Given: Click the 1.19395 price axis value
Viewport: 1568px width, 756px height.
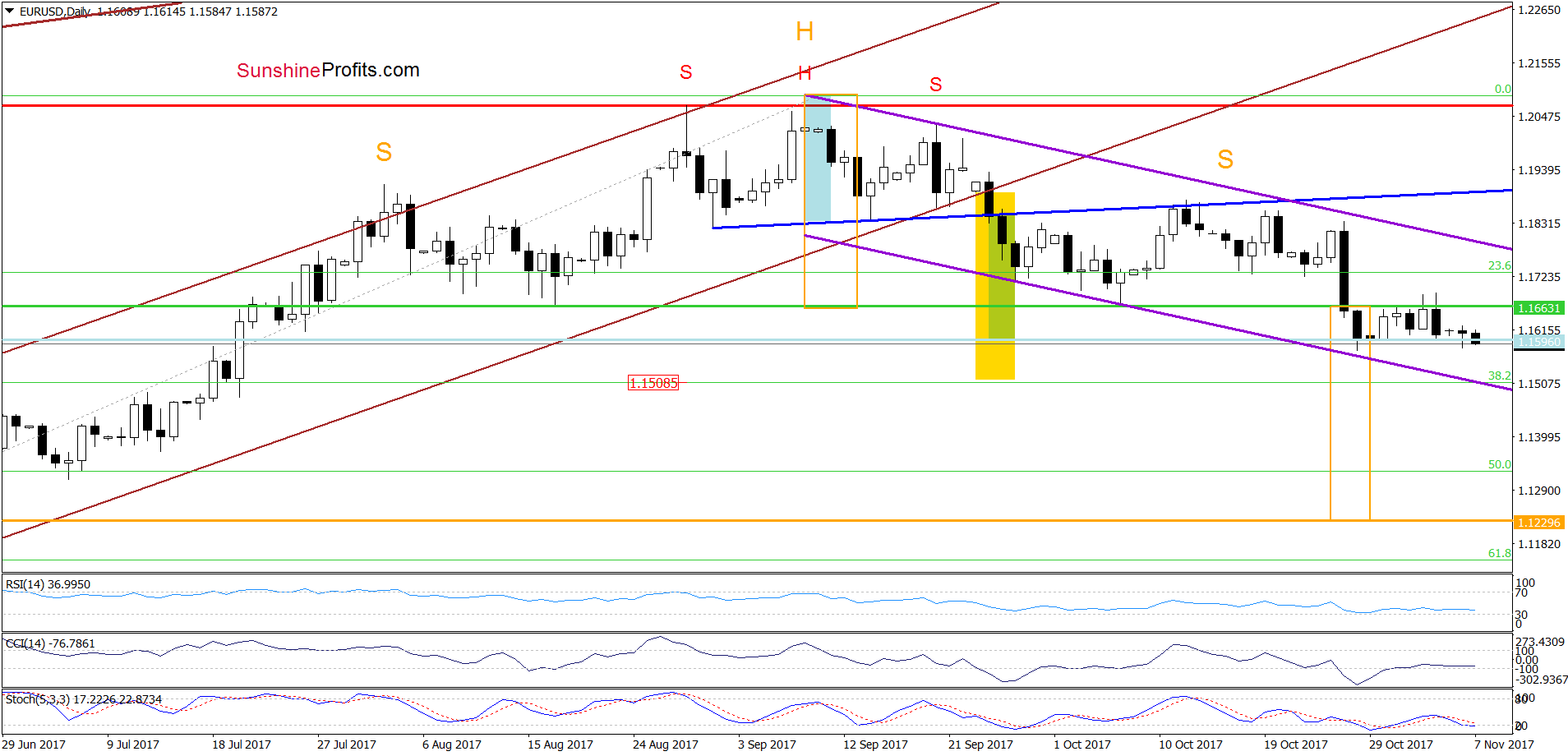Looking at the screenshot, I should coord(1538,170).
